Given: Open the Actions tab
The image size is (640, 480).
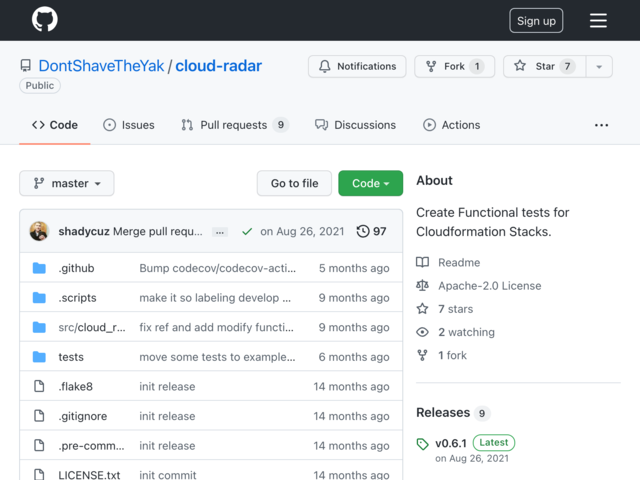Looking at the screenshot, I should (451, 125).
